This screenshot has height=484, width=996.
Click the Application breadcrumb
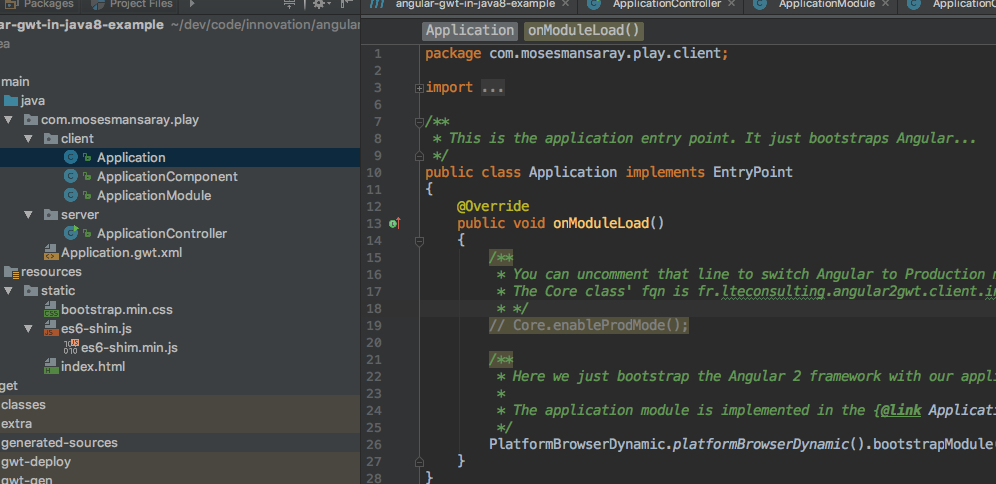[469, 31]
